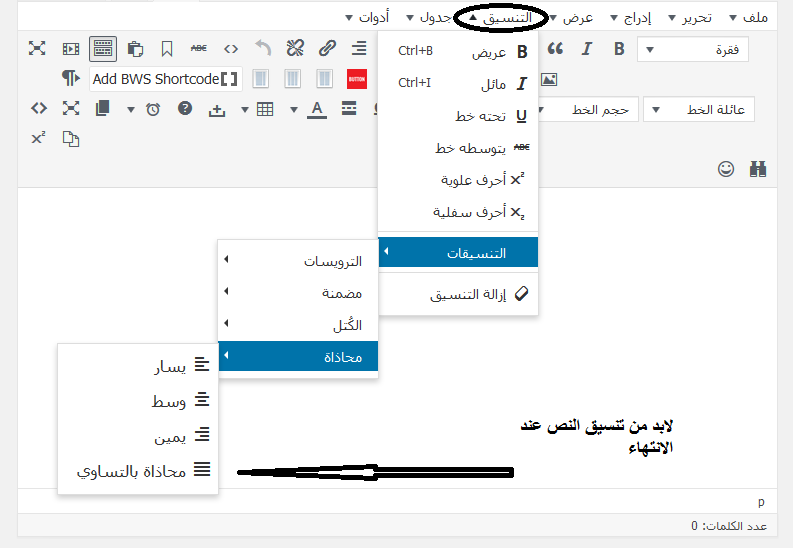Screen dimensions: 793x548
Task: Open the حجم الخط font size dropdown
Action: tap(590, 110)
